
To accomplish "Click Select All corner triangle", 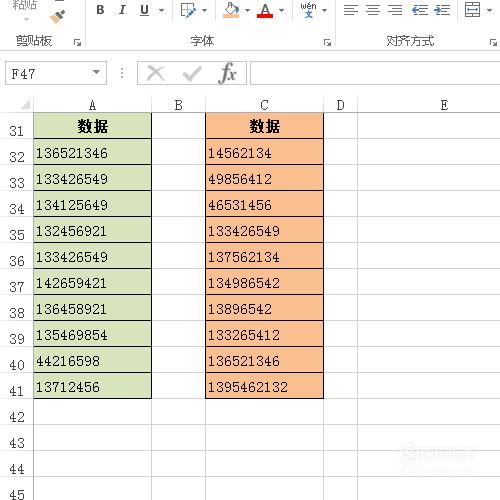I will point(25,105).
